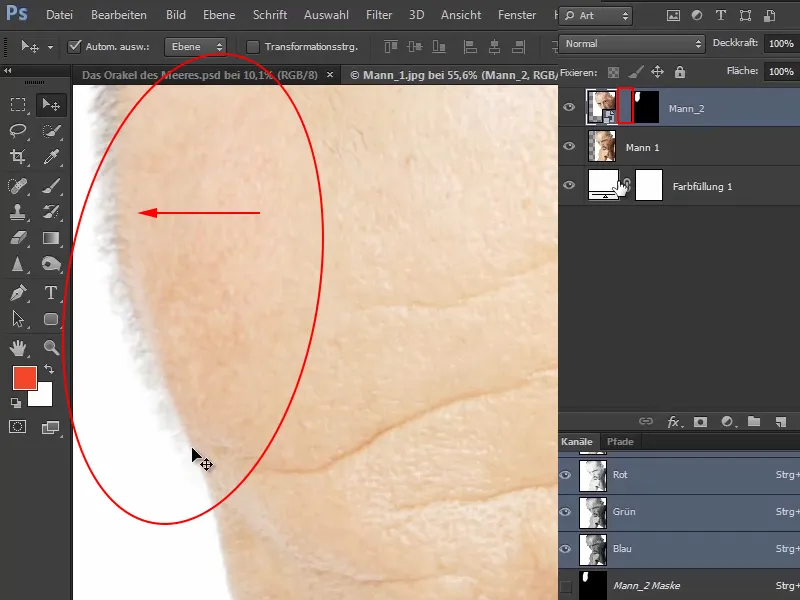The image size is (800, 600).
Task: Lock position icon
Action: pos(658,72)
